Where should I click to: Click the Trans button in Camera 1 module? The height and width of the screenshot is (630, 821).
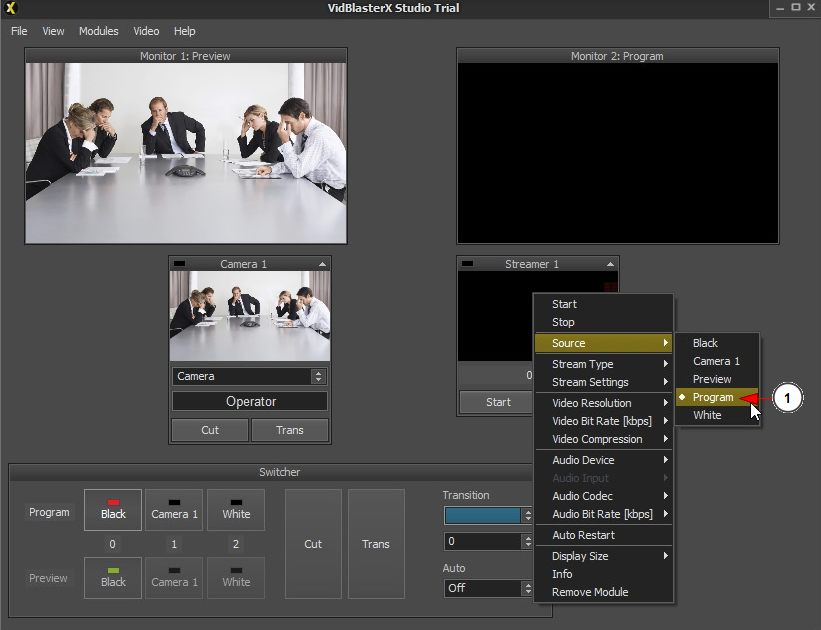pyautogui.click(x=290, y=430)
